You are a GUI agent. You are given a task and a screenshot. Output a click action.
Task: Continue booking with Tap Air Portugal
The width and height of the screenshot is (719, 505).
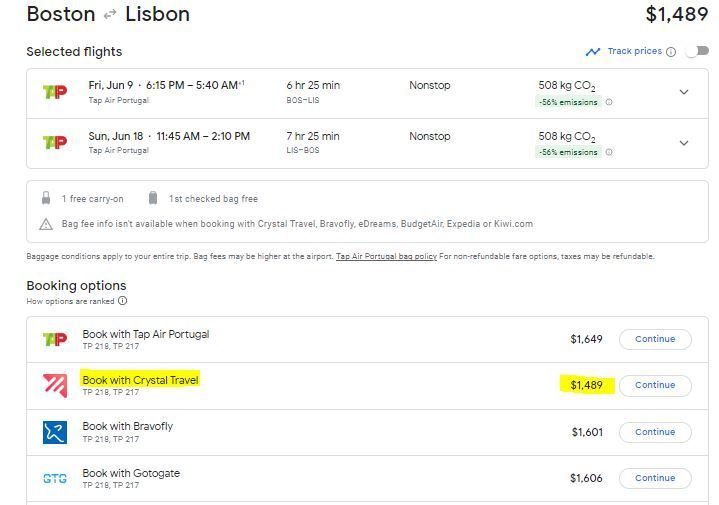655,339
